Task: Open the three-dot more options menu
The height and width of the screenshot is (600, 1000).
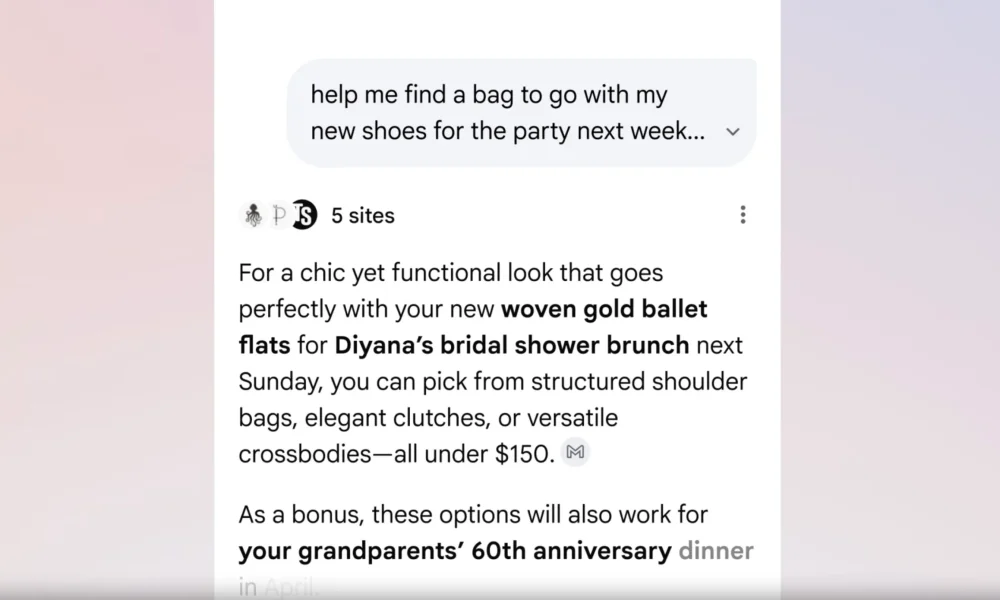Action: click(x=742, y=215)
